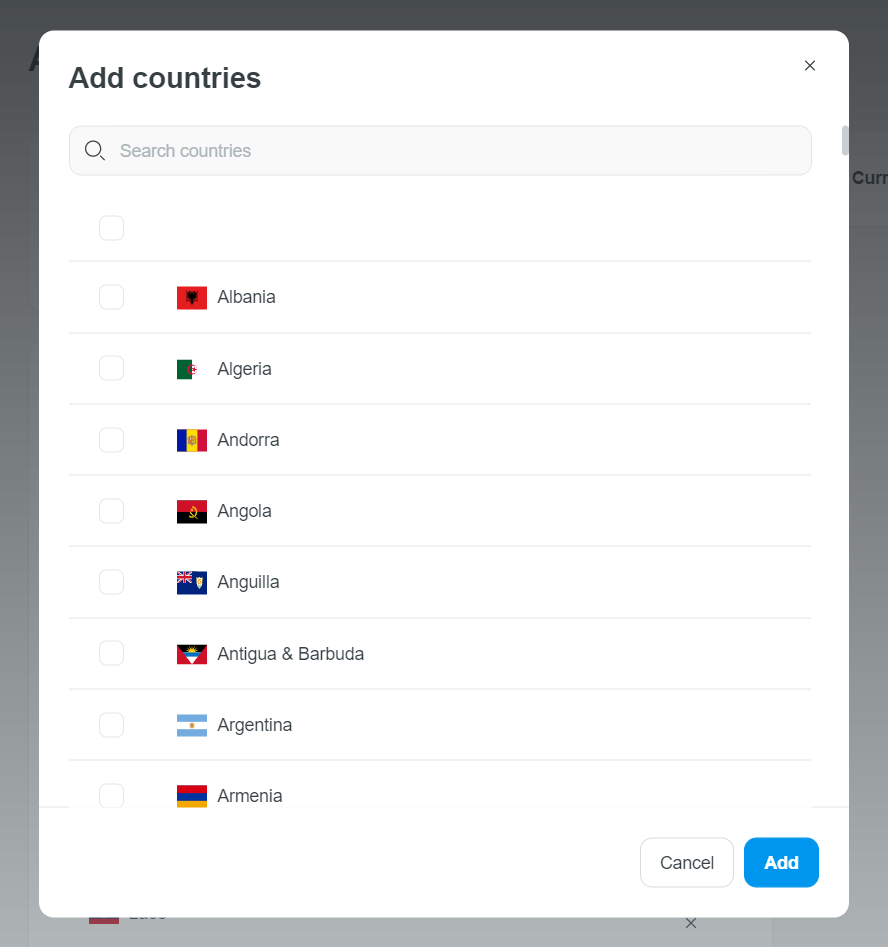Viewport: 888px width, 947px height.
Task: Click the Add button
Action: point(781,862)
